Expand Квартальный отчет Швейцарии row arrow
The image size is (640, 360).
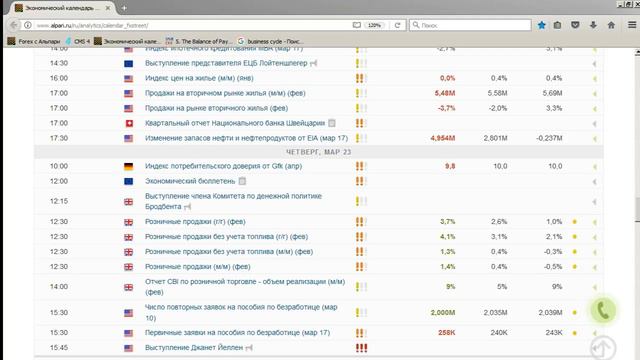coord(595,124)
